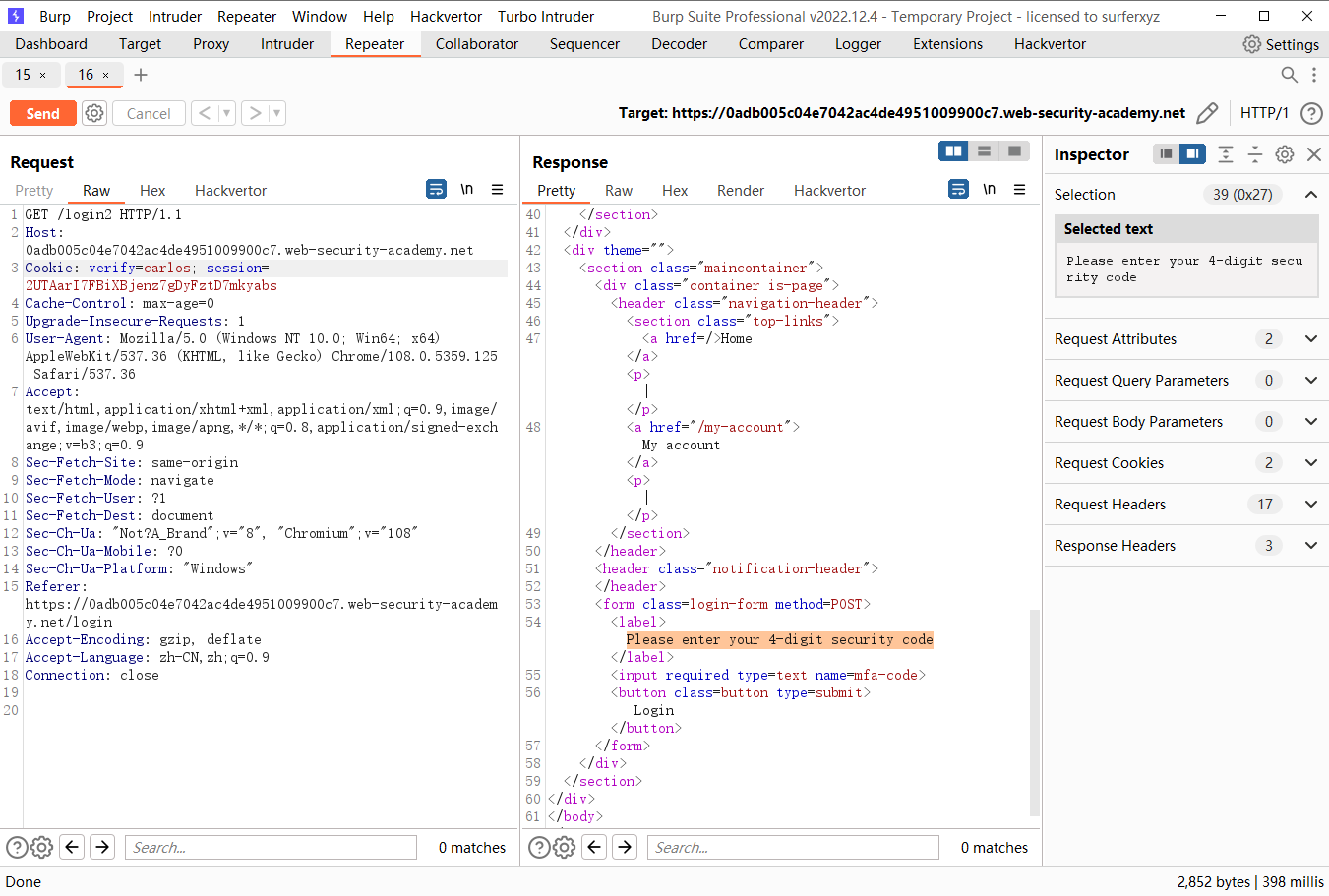The width and height of the screenshot is (1329, 896).
Task: Open request pane hamburger menu
Action: [498, 189]
